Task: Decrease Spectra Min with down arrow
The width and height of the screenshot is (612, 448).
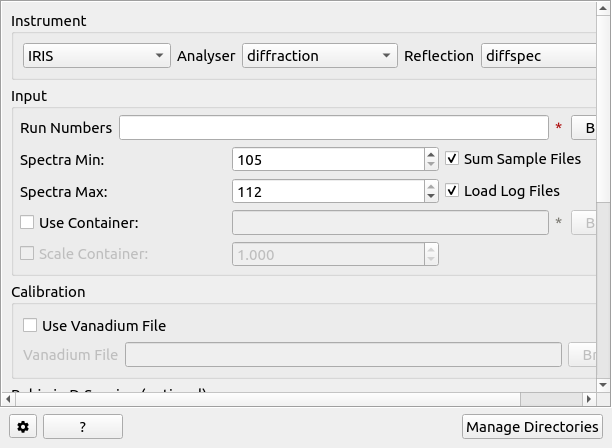Action: [431, 164]
